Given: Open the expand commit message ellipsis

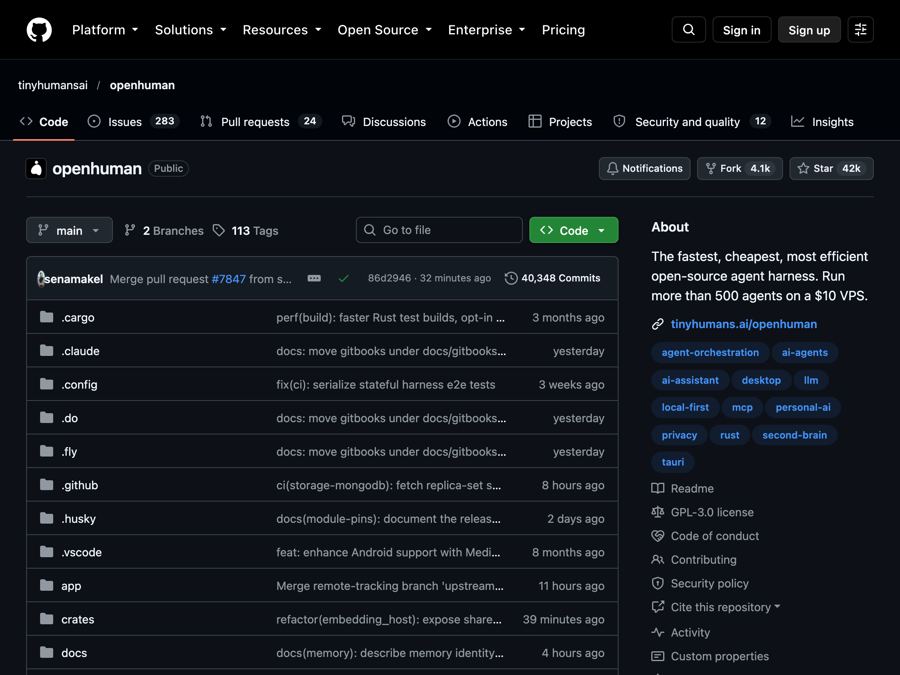Looking at the screenshot, I should (314, 278).
